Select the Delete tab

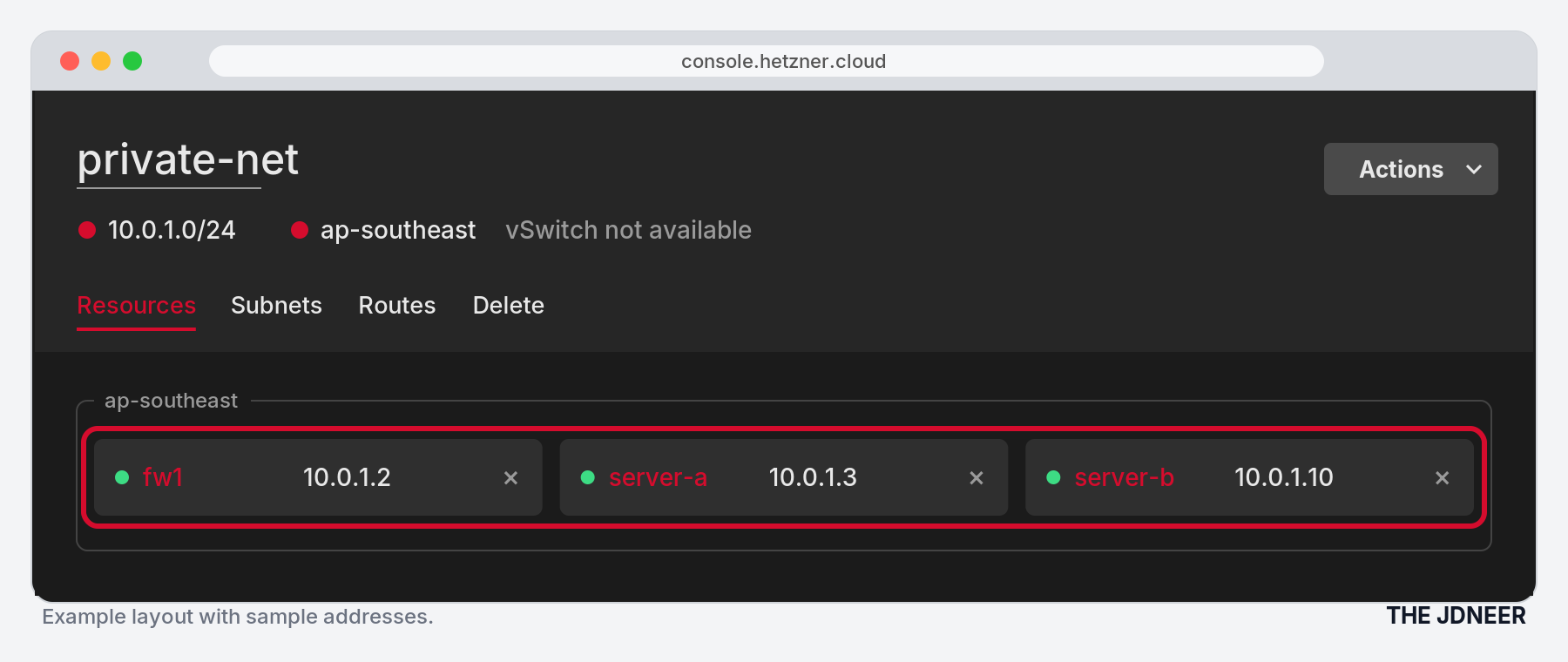[x=509, y=306]
